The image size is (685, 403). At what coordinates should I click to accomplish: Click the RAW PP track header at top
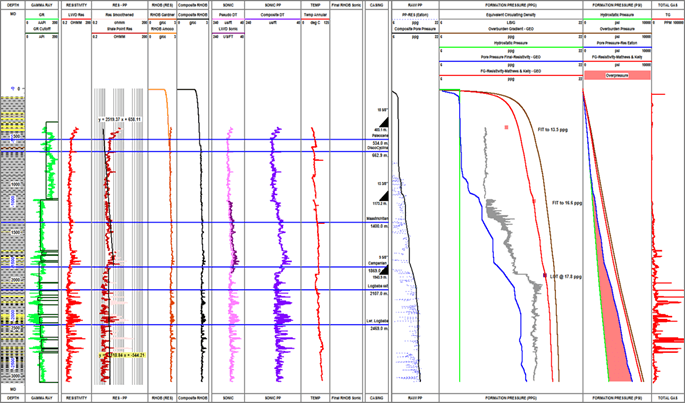pos(415,5)
